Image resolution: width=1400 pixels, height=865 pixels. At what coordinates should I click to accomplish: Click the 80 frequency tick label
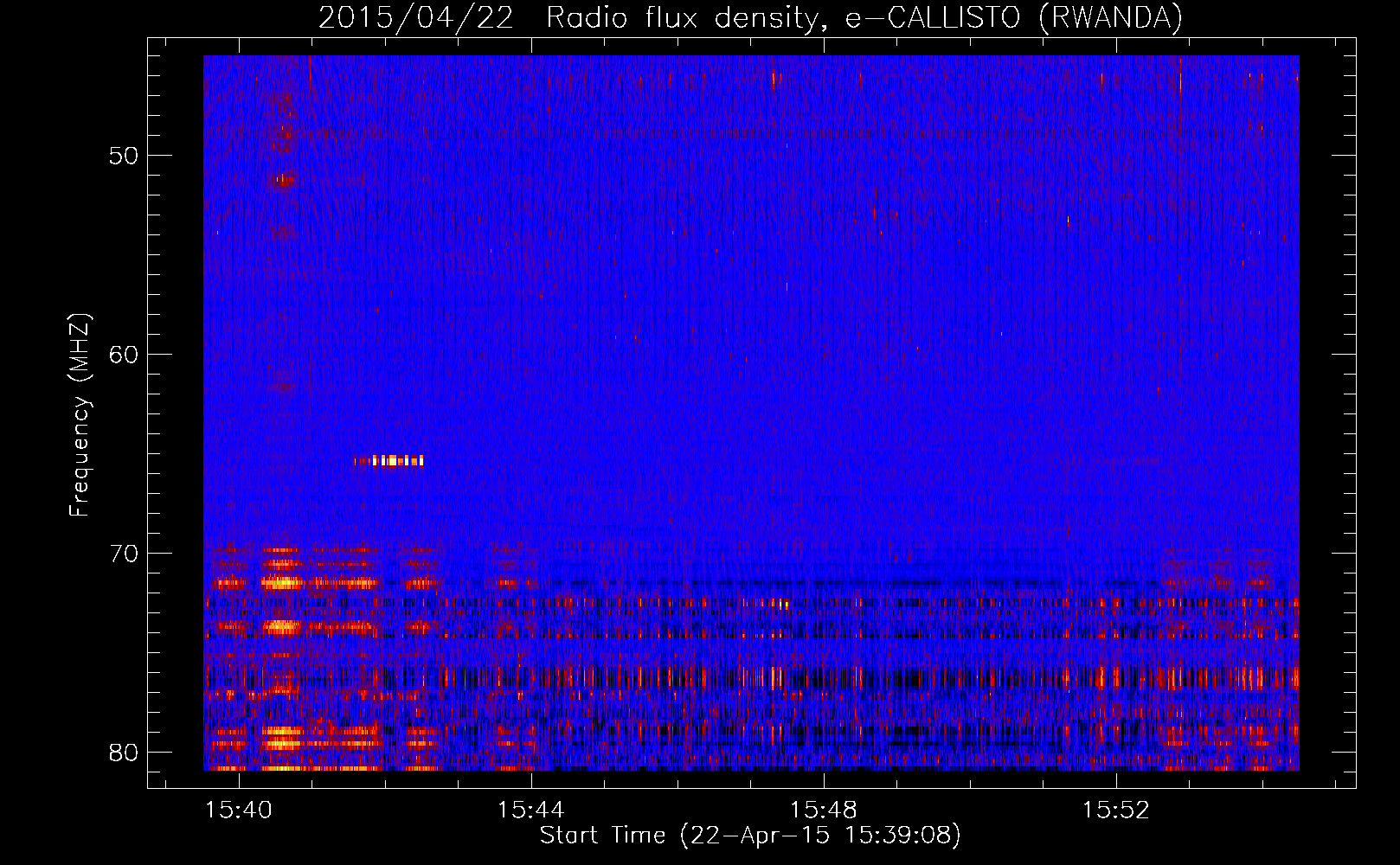coord(124,753)
